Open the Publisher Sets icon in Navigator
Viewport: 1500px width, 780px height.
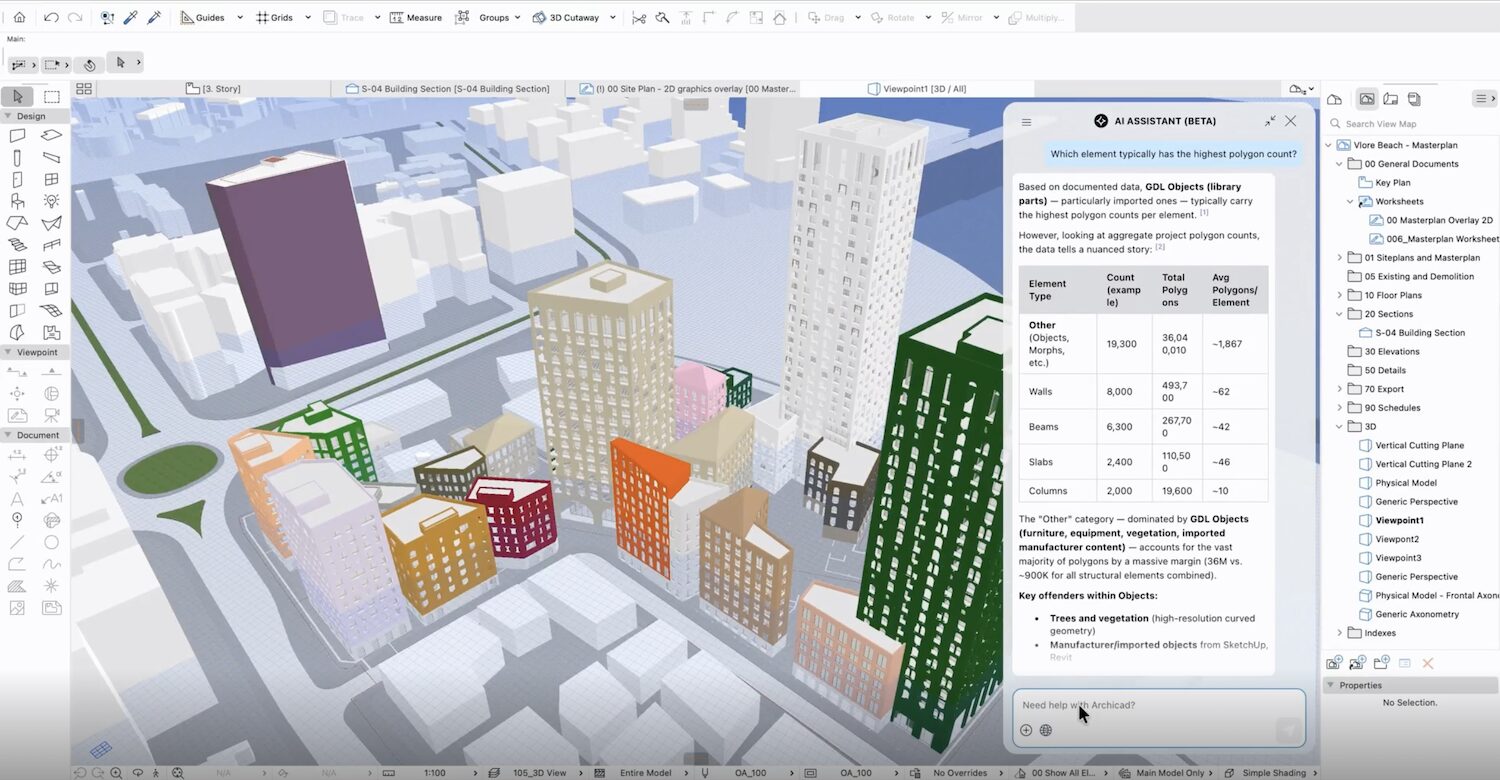tap(1414, 99)
